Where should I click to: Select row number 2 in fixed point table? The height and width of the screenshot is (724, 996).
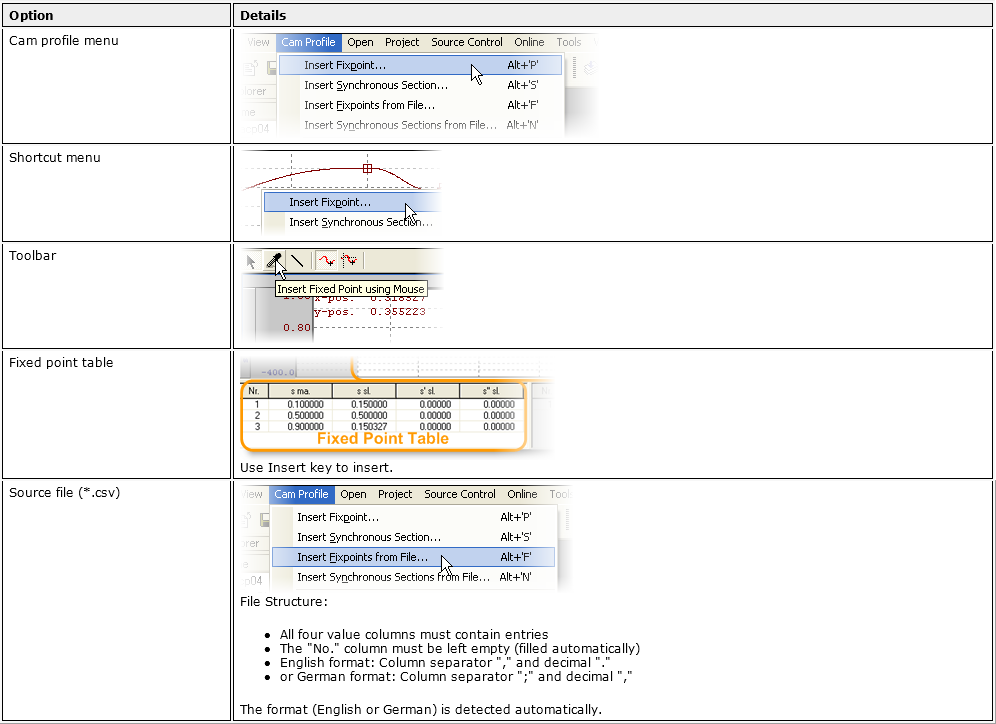point(257,415)
